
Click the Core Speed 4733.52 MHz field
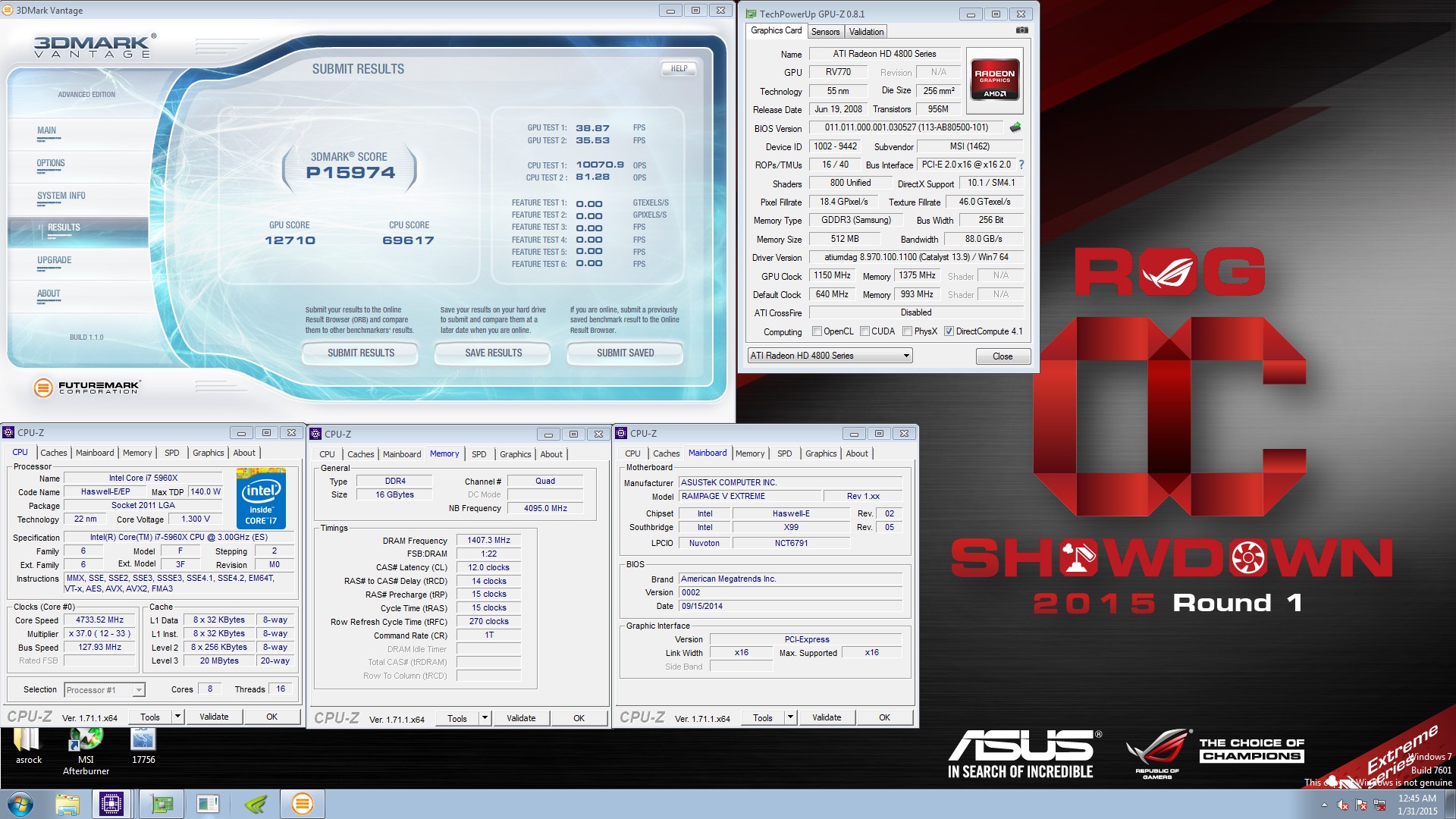coord(100,620)
